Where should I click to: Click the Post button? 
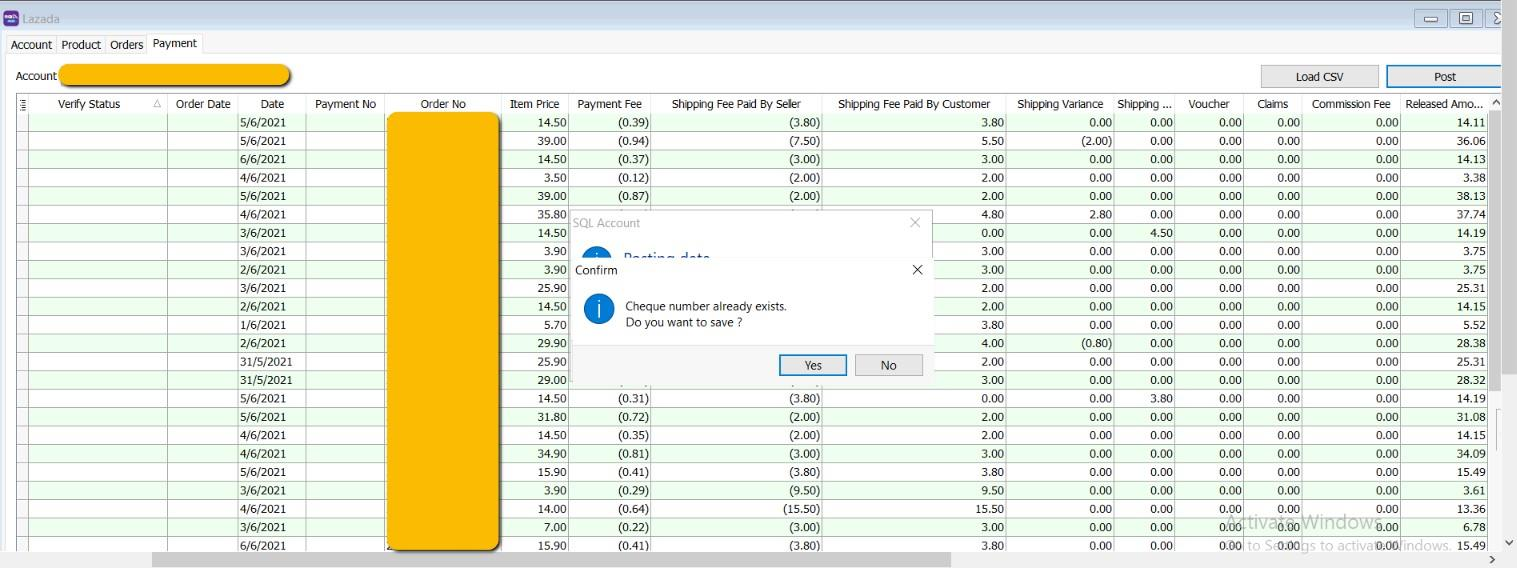[1444, 77]
